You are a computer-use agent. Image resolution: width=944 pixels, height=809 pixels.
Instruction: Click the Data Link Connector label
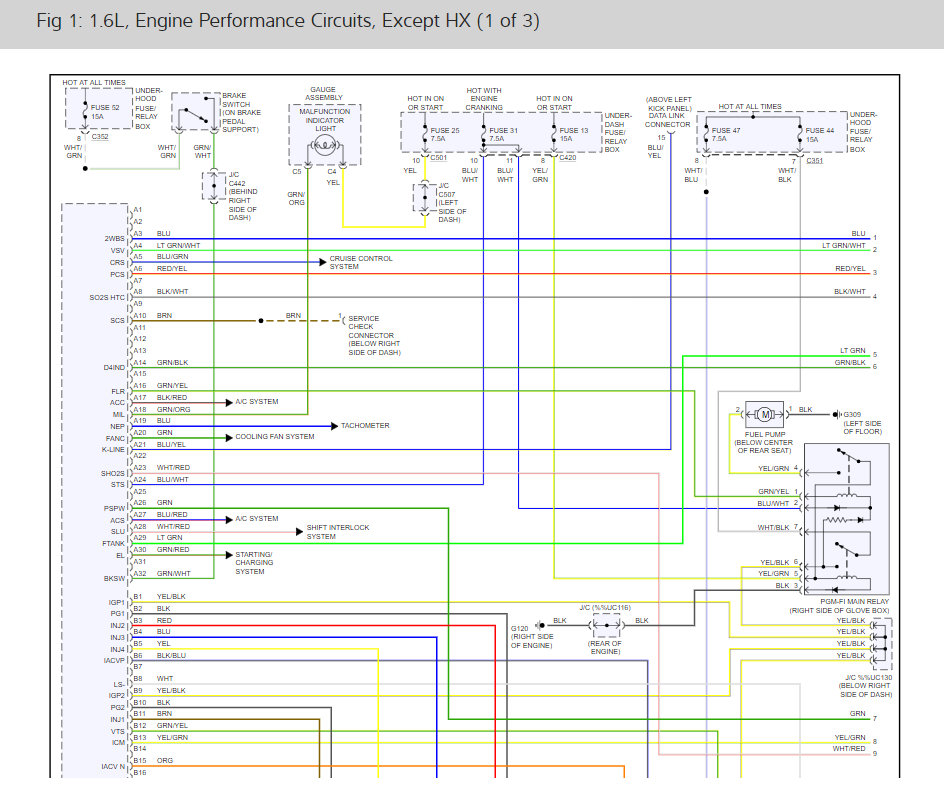(668, 118)
